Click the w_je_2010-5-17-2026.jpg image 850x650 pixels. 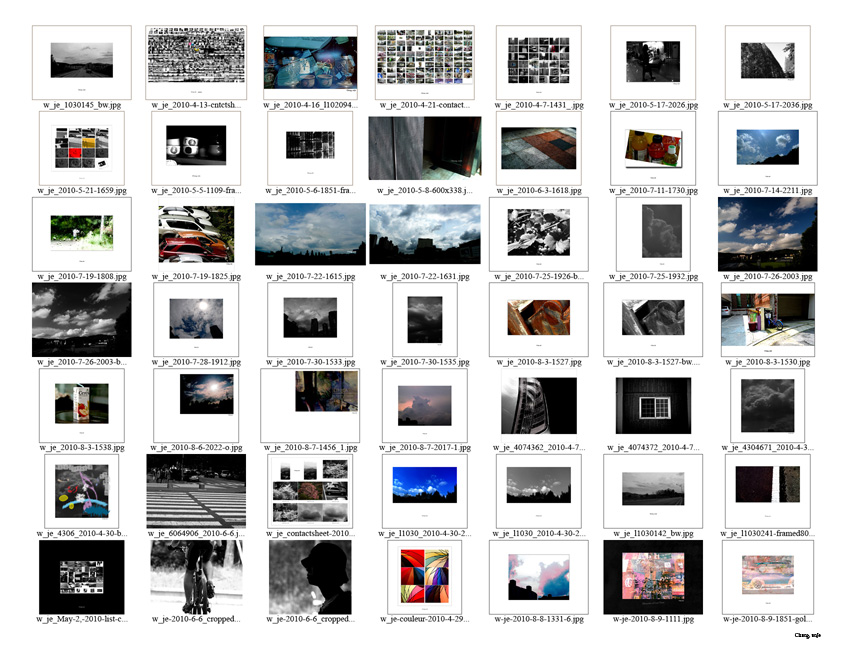coord(653,62)
